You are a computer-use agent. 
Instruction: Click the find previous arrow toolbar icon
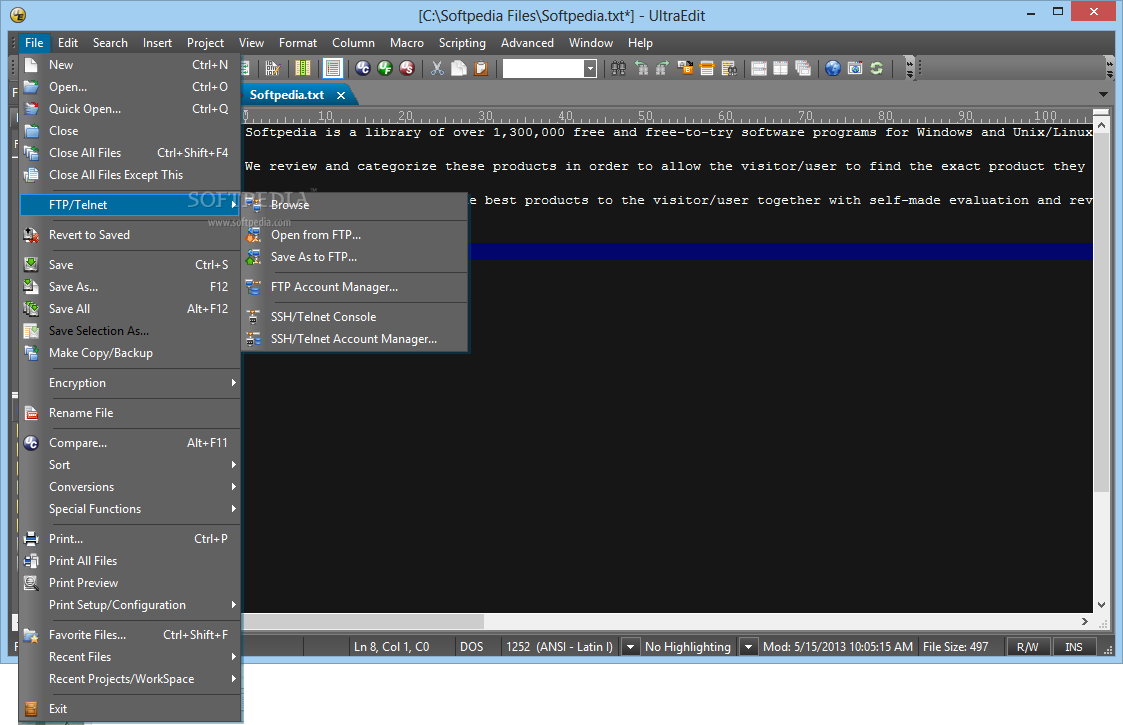coord(641,68)
